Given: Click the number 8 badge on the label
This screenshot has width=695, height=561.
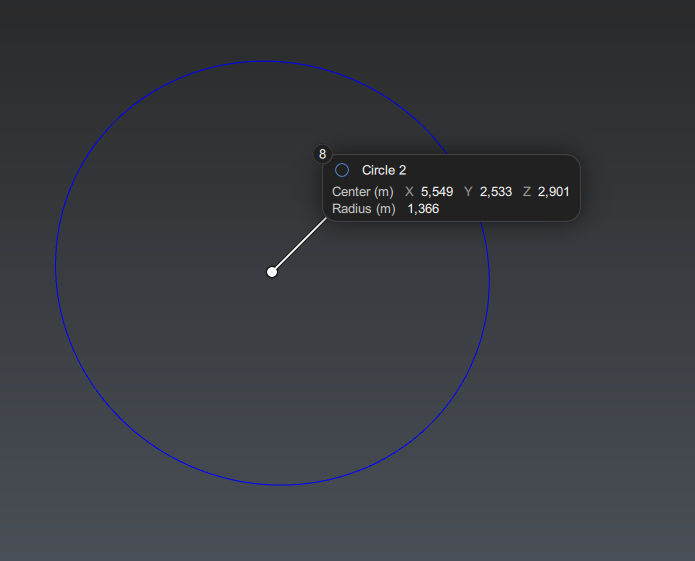Looking at the screenshot, I should pyautogui.click(x=322, y=154).
